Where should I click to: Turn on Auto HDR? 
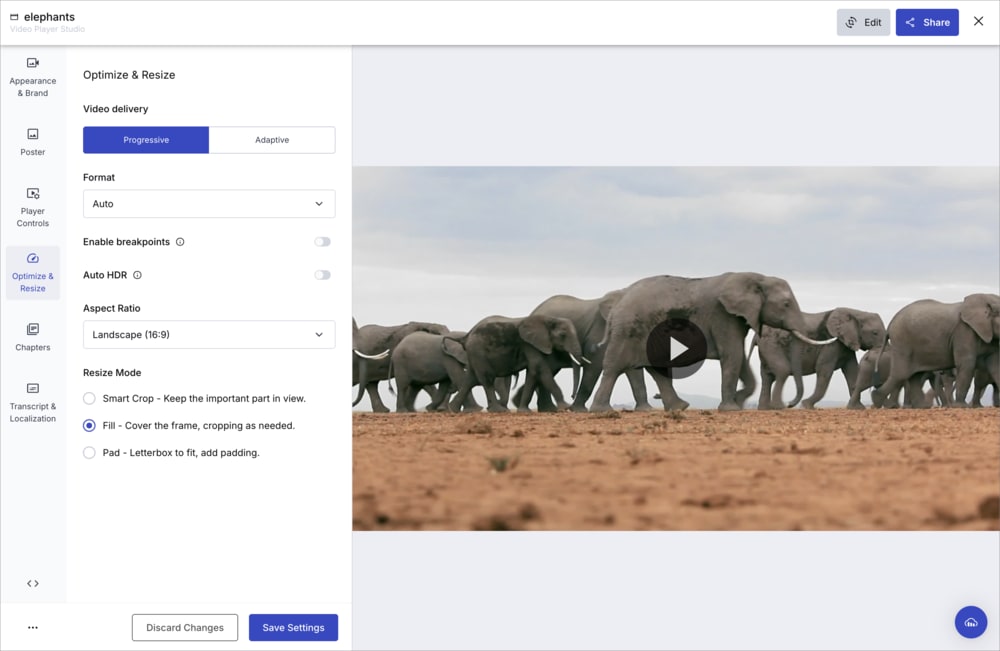coord(322,274)
